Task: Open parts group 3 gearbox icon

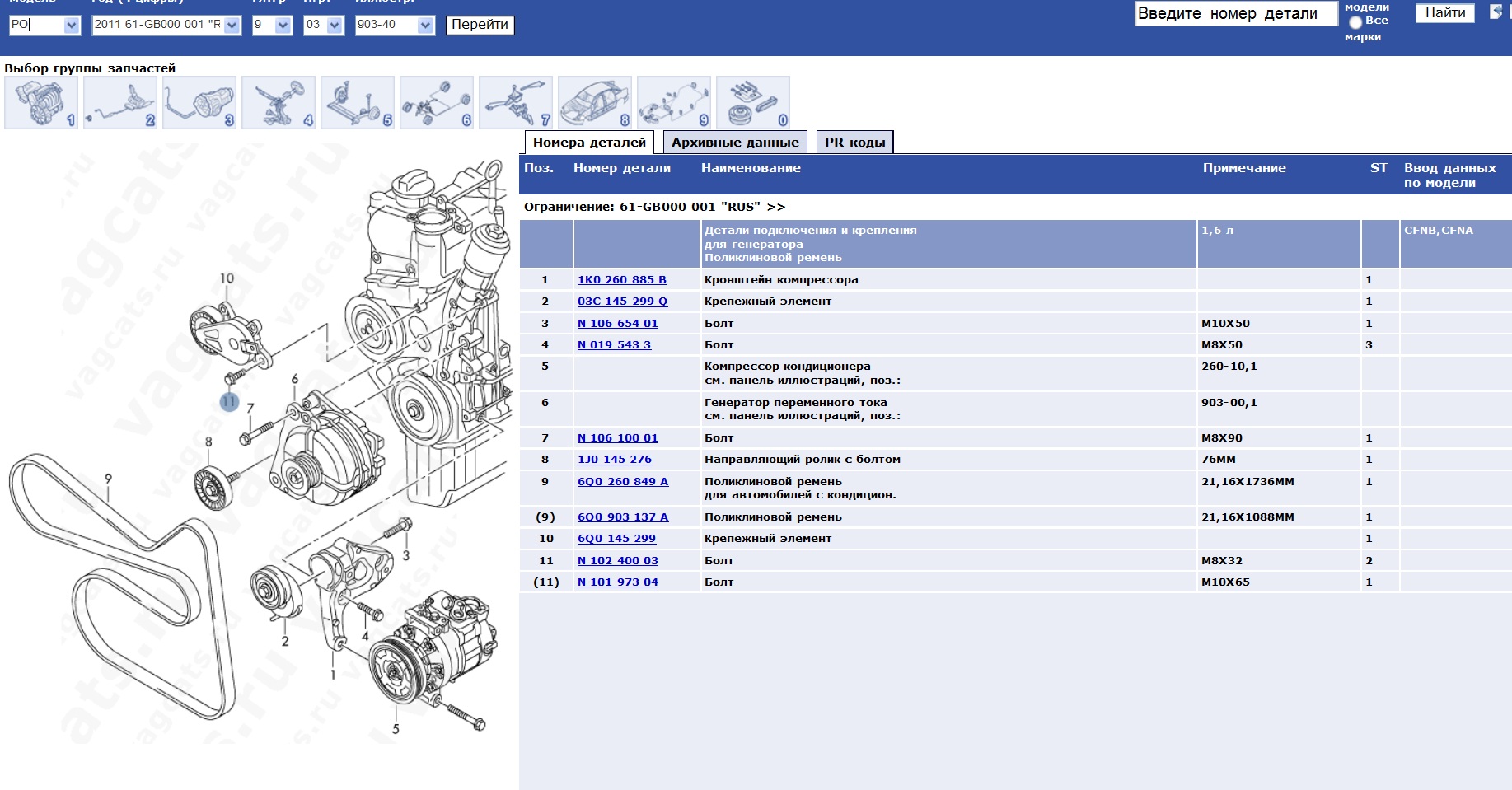Action: pos(199,102)
